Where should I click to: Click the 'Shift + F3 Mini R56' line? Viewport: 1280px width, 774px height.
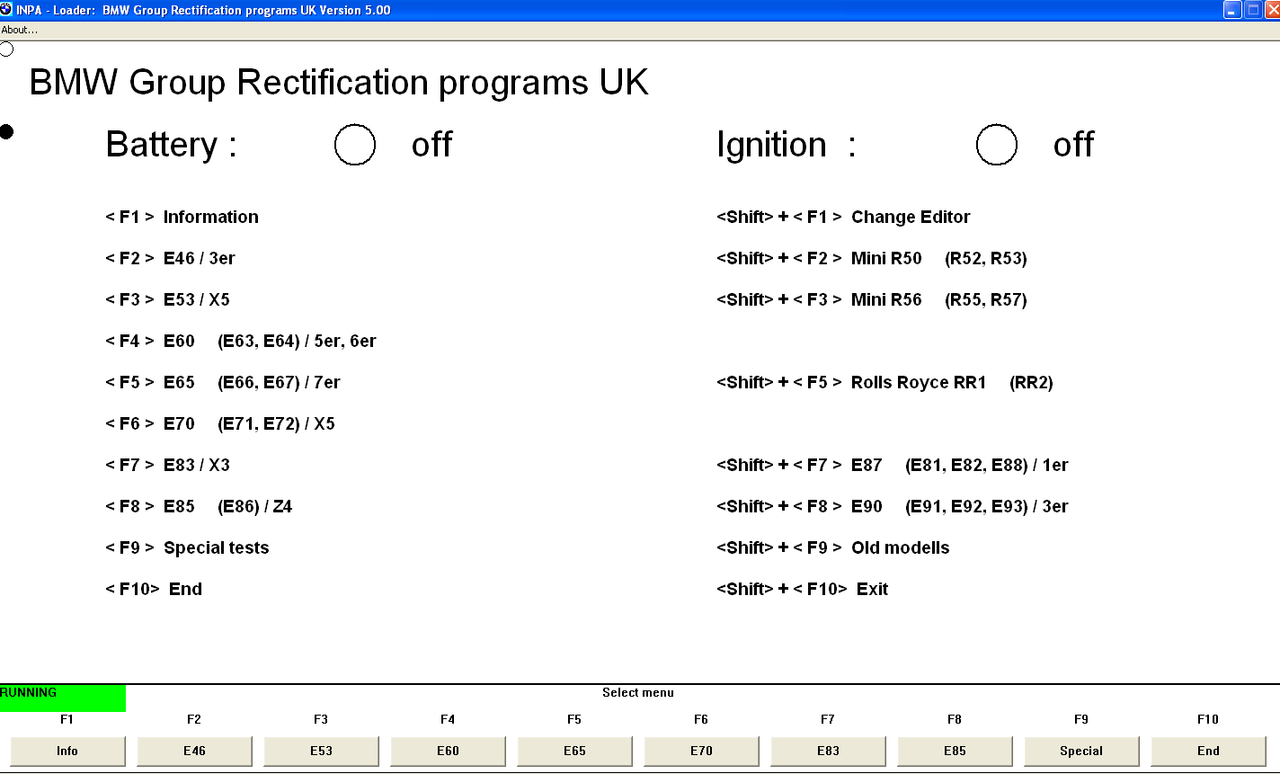[872, 300]
